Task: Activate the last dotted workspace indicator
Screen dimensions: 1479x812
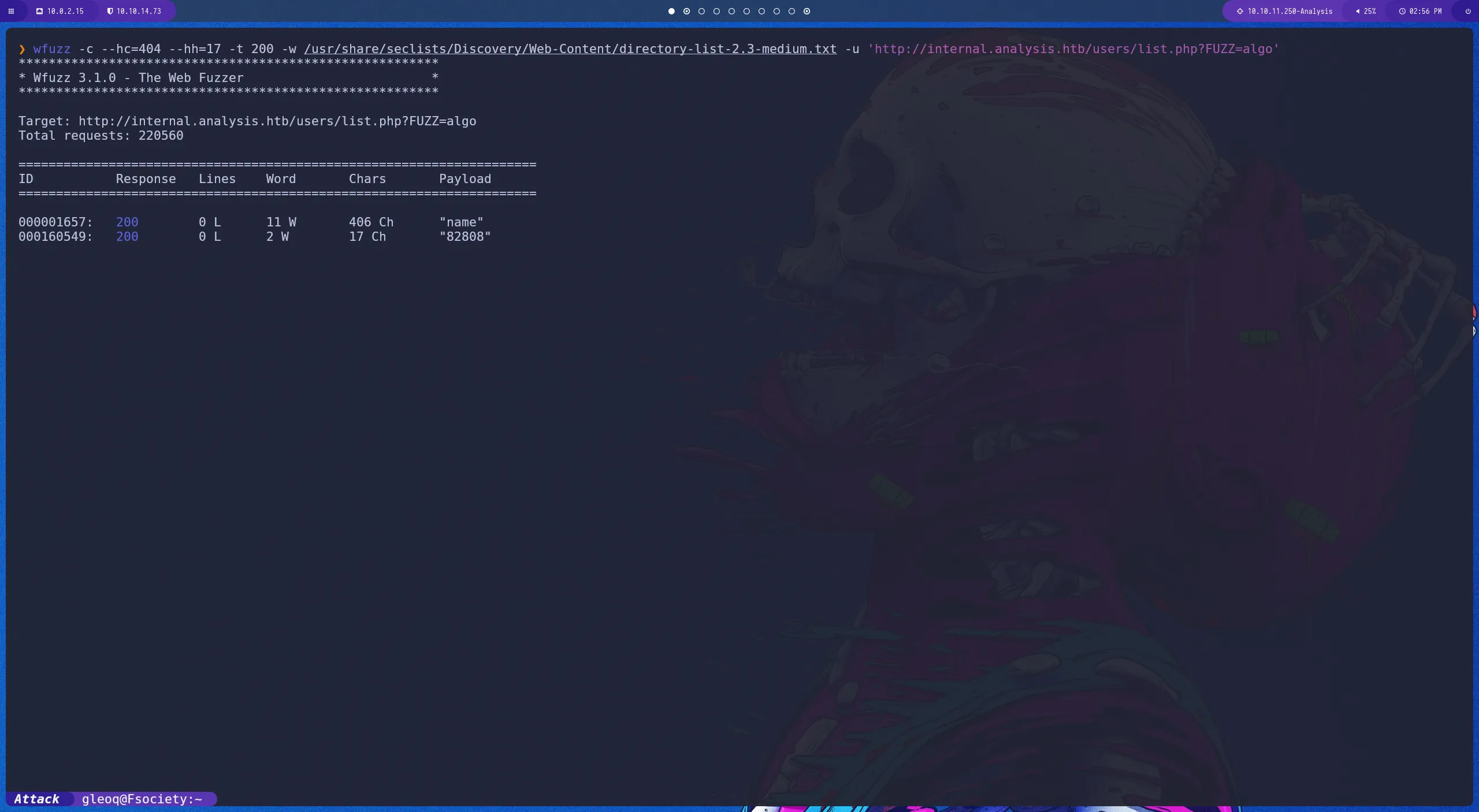Action: [807, 11]
